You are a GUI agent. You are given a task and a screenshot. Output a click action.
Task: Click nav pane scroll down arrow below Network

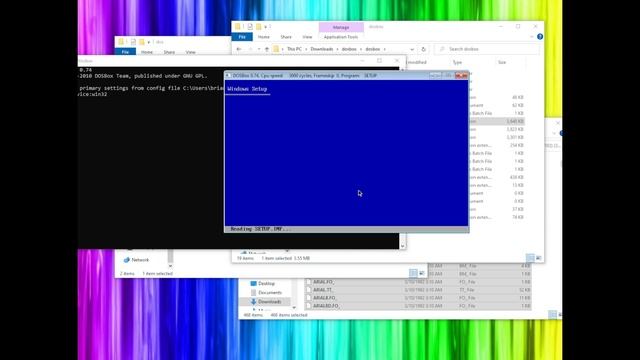pyautogui.click(x=170, y=266)
